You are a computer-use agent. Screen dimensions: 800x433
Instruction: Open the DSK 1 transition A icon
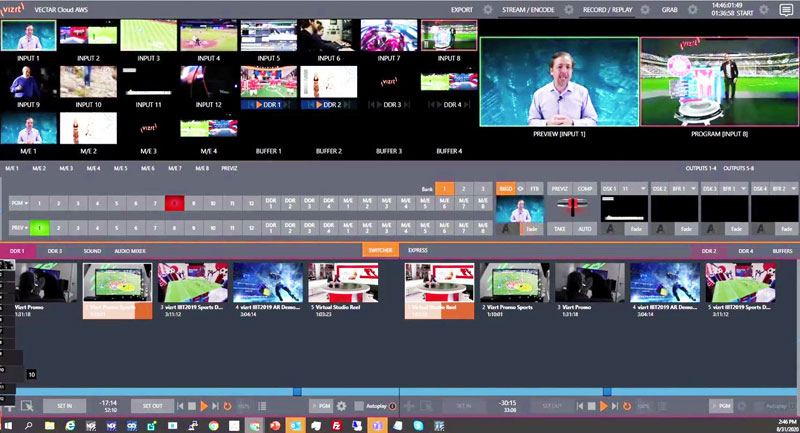tap(610, 229)
